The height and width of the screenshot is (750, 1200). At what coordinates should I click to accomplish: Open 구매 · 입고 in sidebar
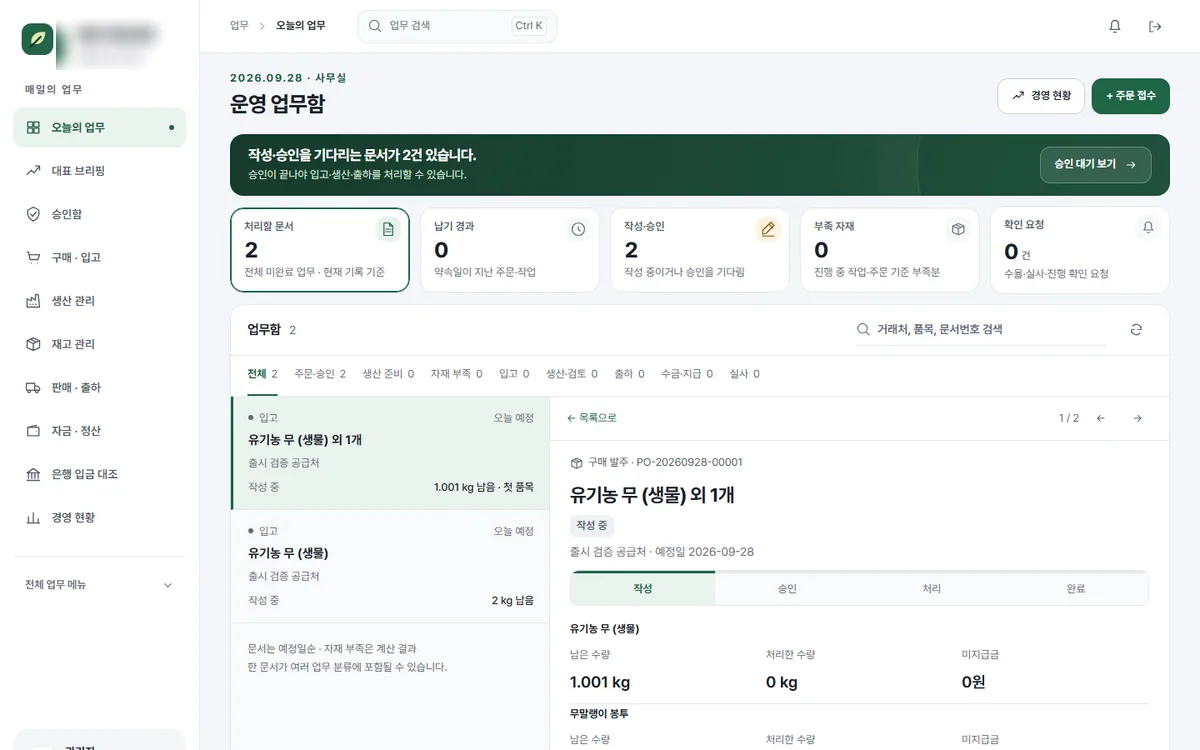[x=99, y=257]
